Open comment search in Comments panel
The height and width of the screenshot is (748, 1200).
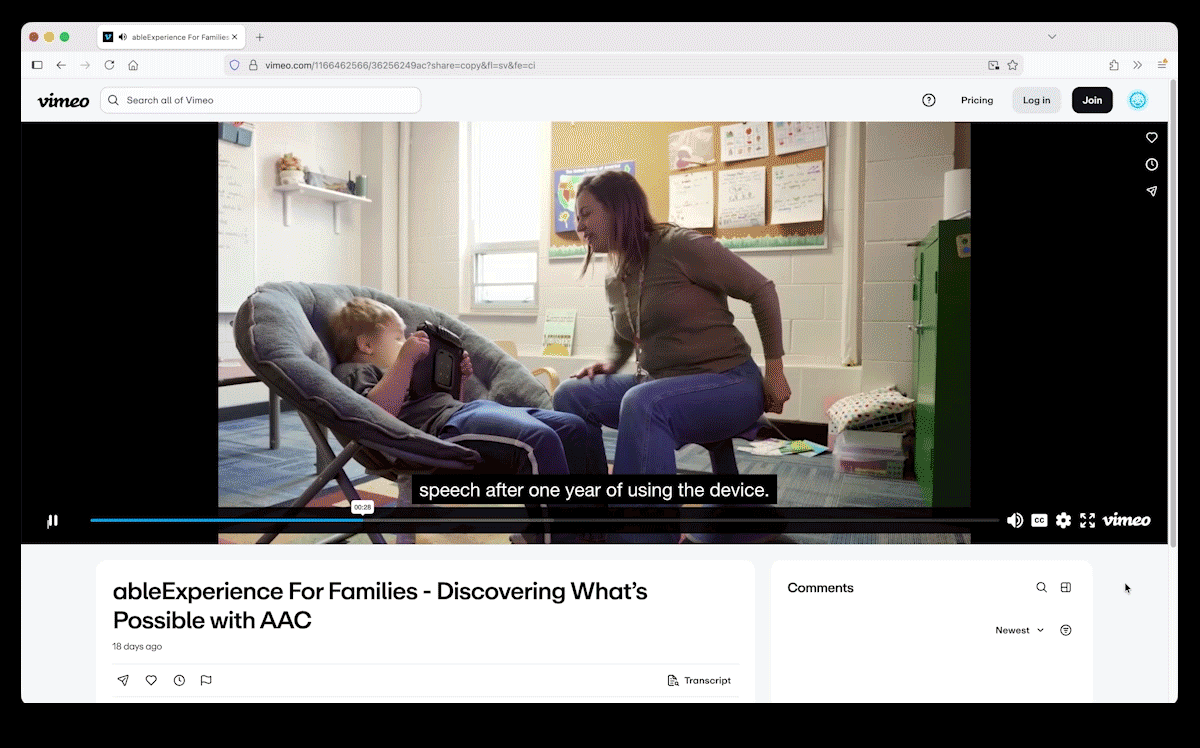click(x=1041, y=587)
